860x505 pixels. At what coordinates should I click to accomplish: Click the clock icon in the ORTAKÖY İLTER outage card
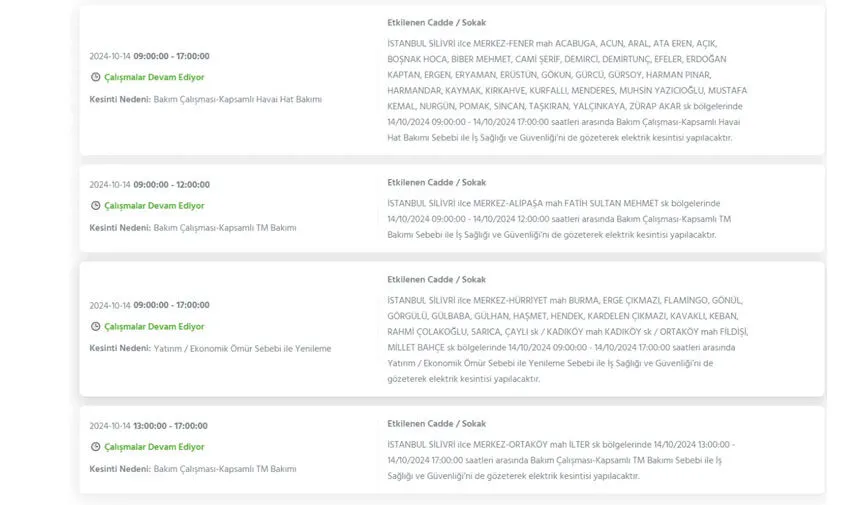(x=95, y=447)
